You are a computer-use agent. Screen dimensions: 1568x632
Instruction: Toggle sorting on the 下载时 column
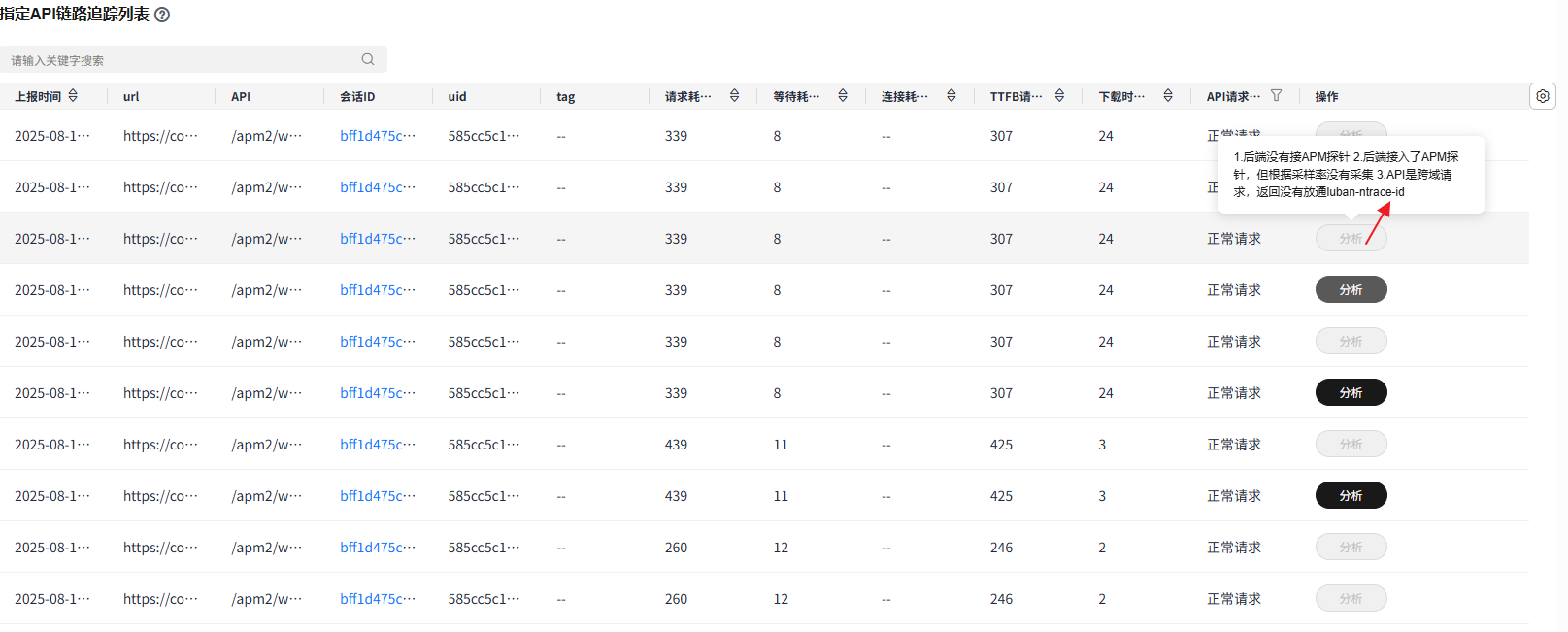(x=1168, y=96)
